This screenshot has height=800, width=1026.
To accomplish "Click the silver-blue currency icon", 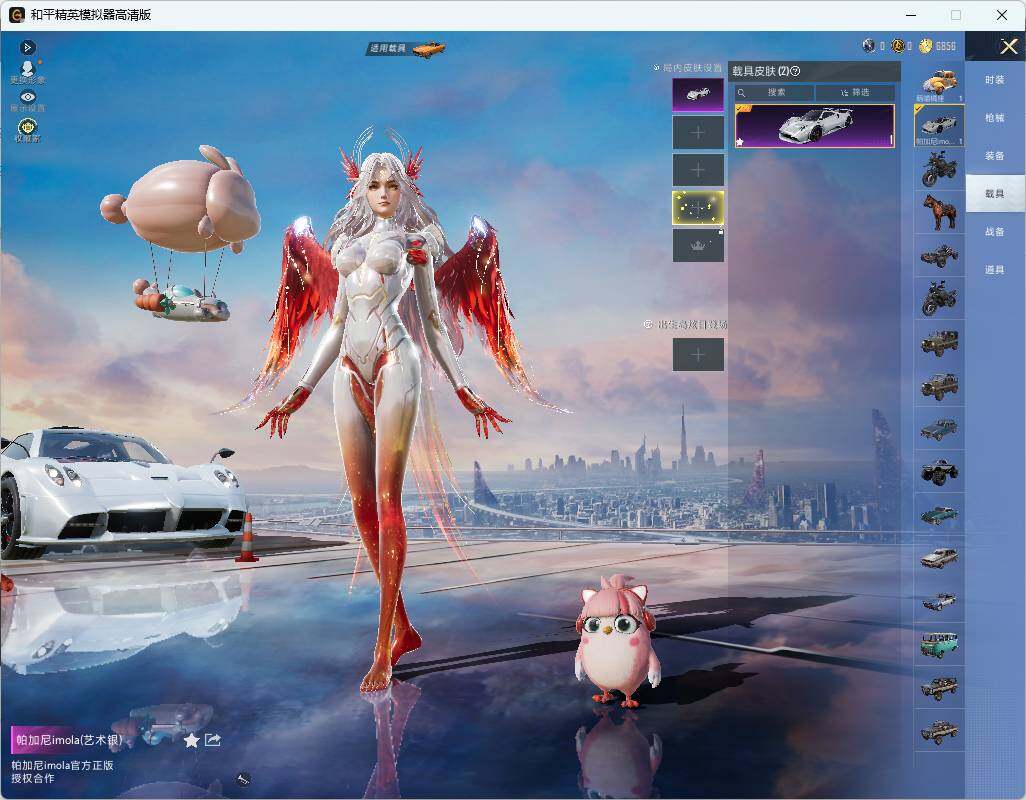I will click(x=869, y=46).
